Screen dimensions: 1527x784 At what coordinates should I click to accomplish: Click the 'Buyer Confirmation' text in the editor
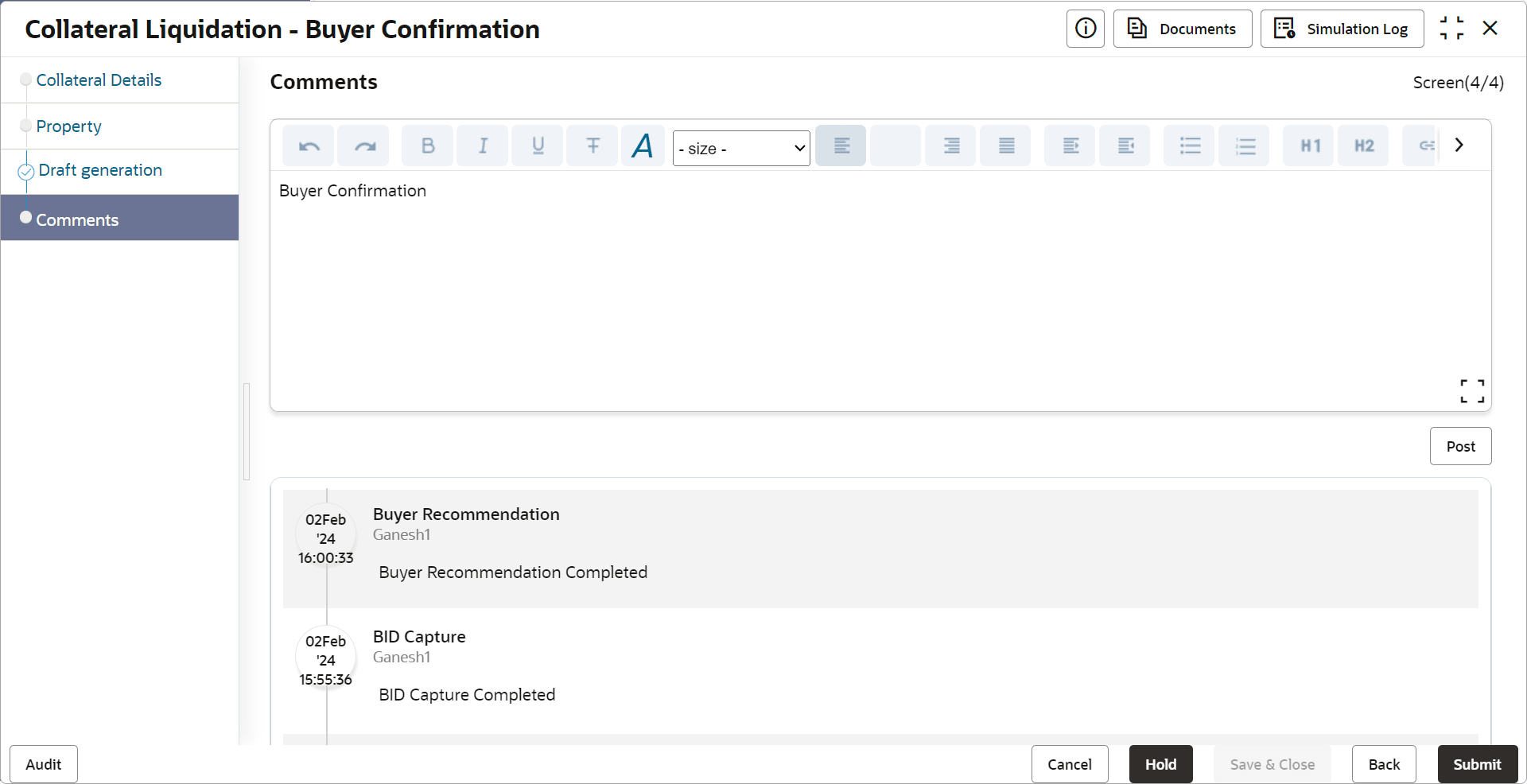click(x=352, y=191)
